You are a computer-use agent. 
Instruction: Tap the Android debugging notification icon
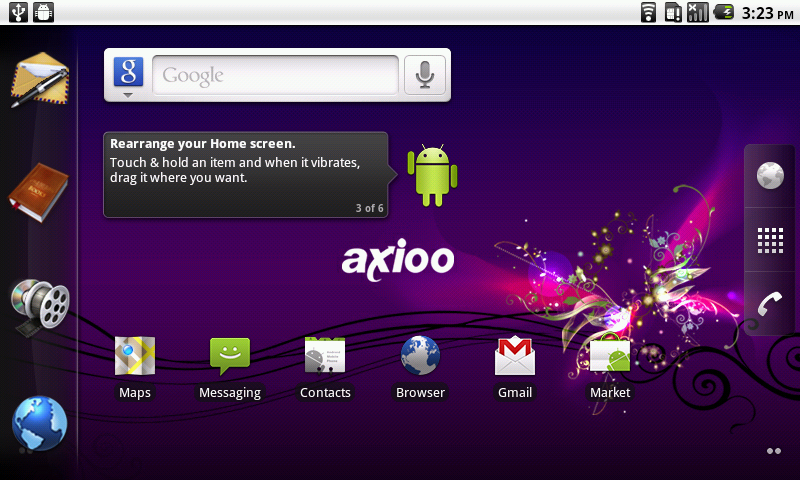pyautogui.click(x=44, y=12)
